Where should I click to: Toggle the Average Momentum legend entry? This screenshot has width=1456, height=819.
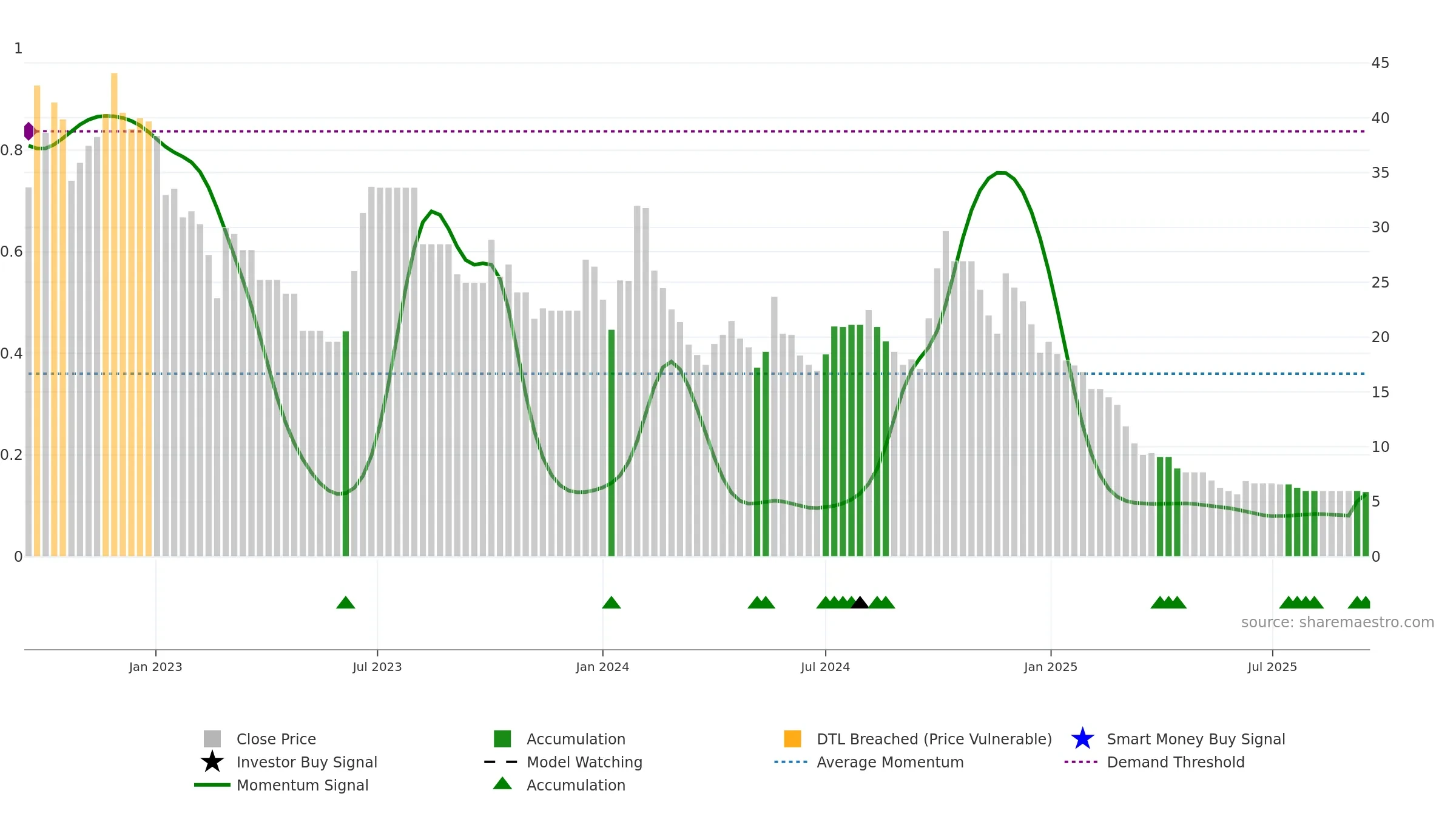tap(890, 762)
